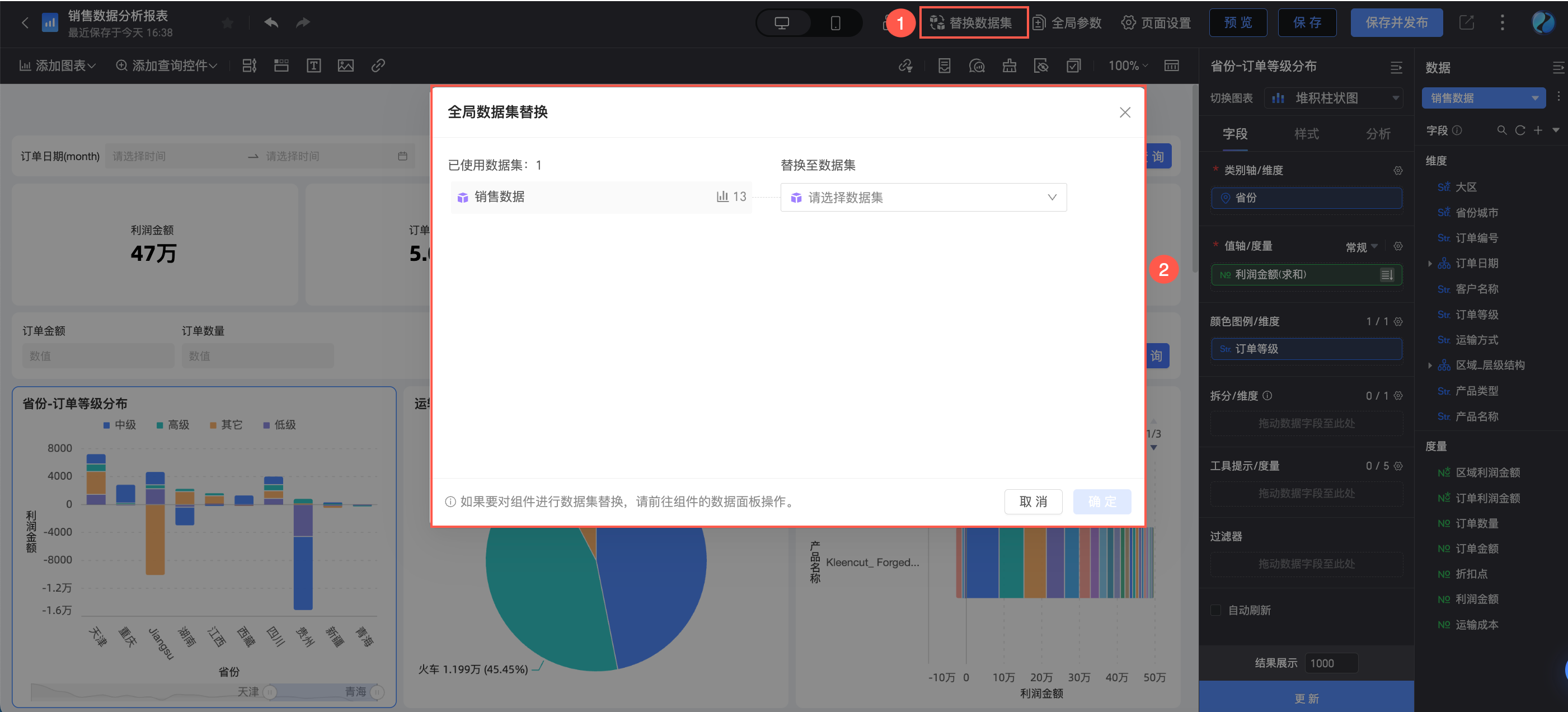This screenshot has width=1568, height=712.
Task: Switch to mobile layout view icon
Action: (835, 23)
